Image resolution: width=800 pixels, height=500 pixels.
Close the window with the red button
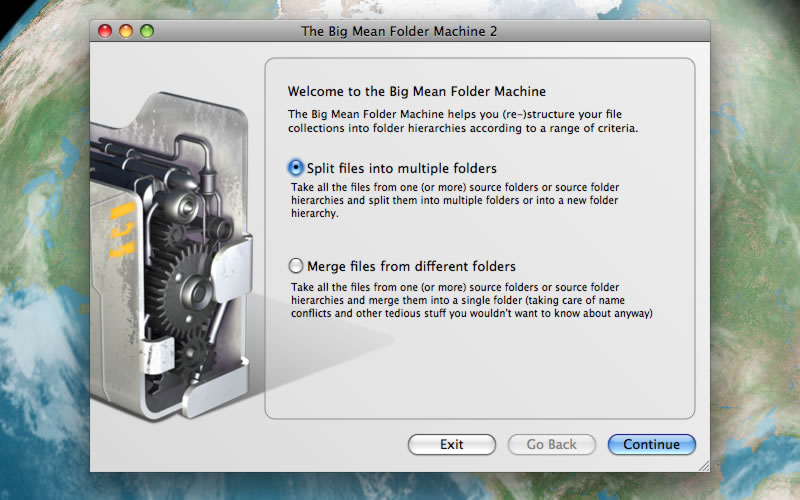[105, 31]
